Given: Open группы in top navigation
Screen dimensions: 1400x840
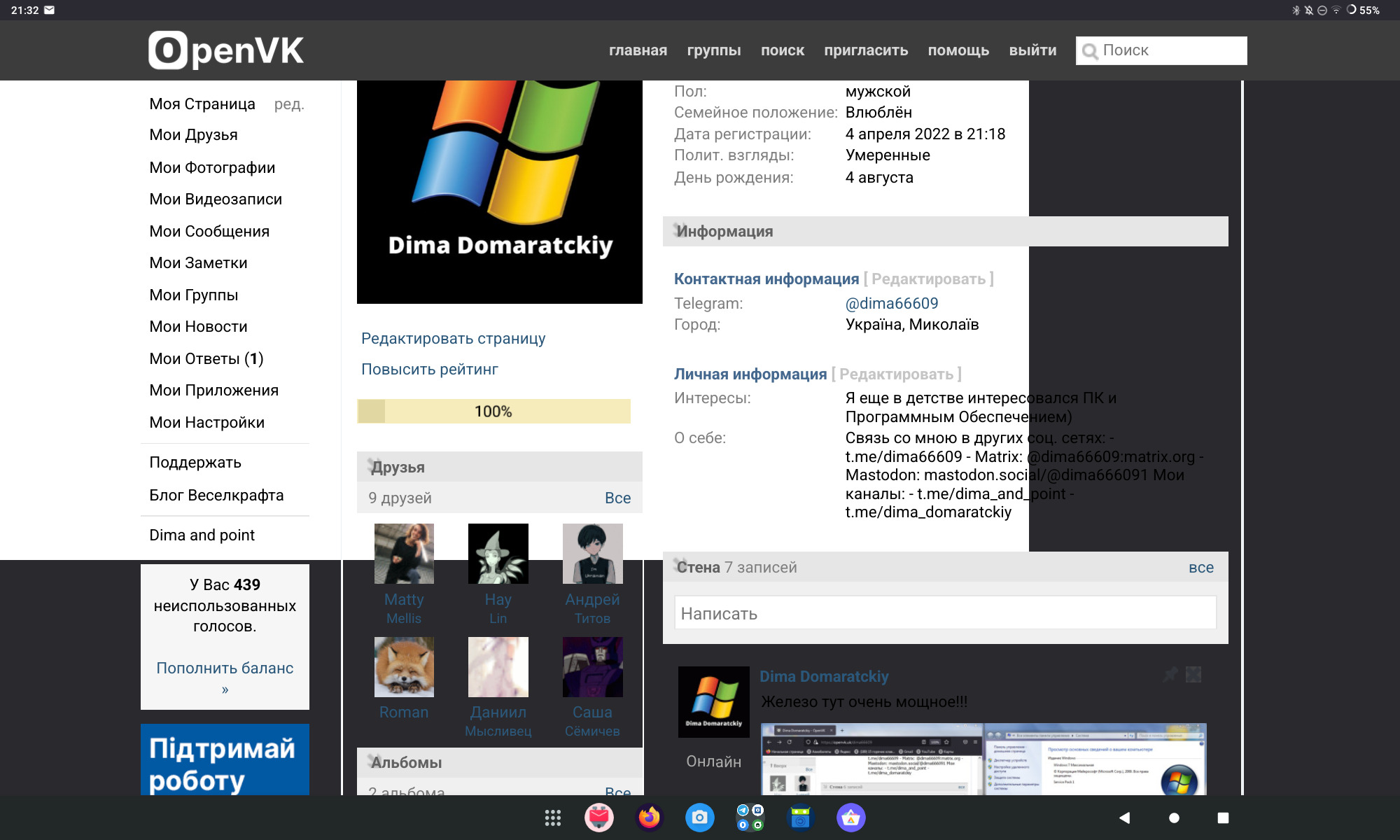Looking at the screenshot, I should (713, 50).
